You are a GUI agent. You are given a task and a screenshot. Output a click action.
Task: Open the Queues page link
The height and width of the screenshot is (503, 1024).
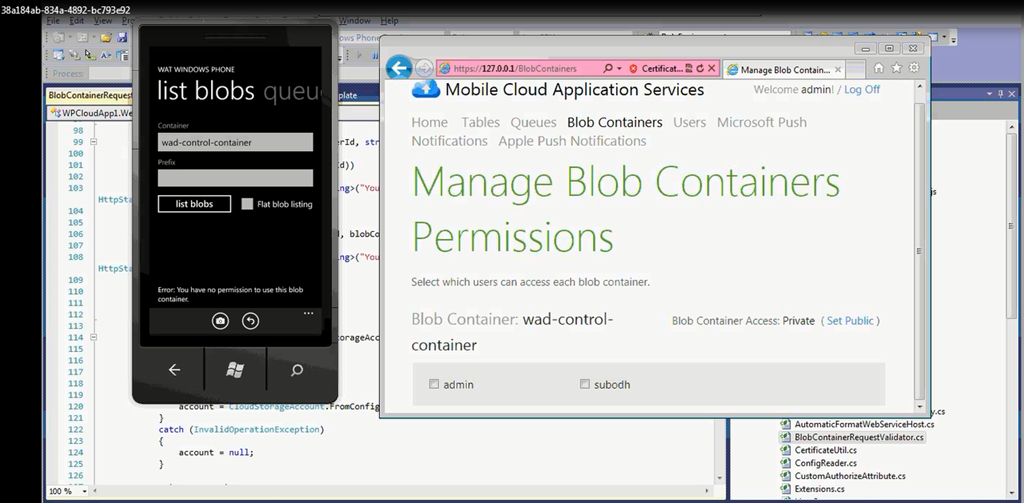(x=534, y=122)
